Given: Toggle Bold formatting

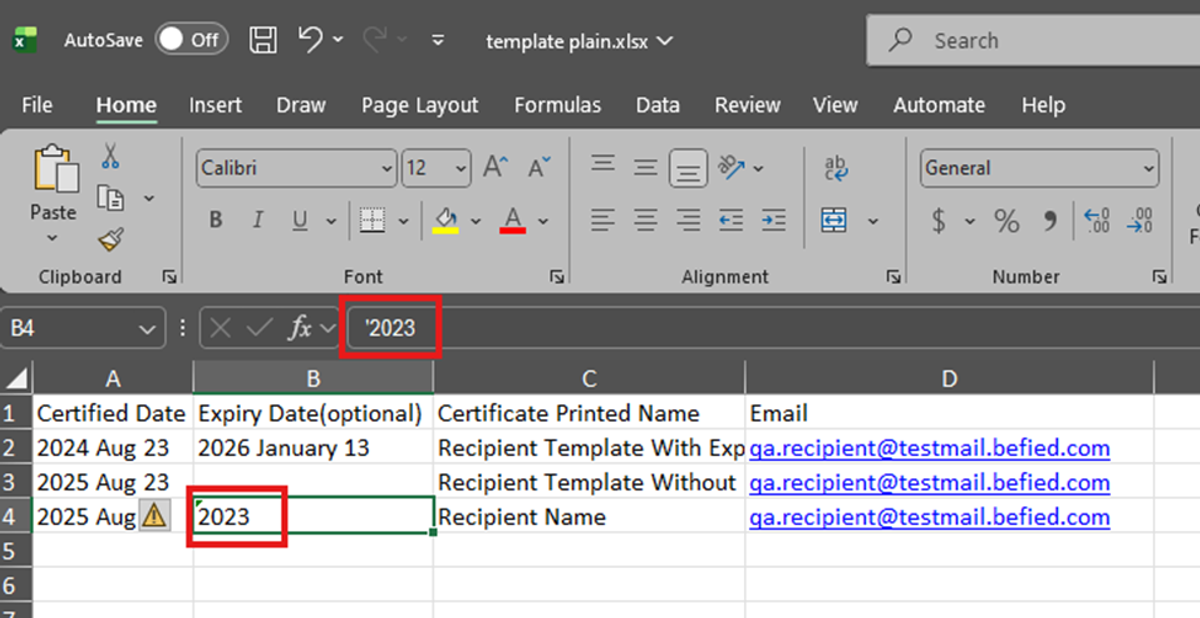Looking at the screenshot, I should pyautogui.click(x=215, y=220).
